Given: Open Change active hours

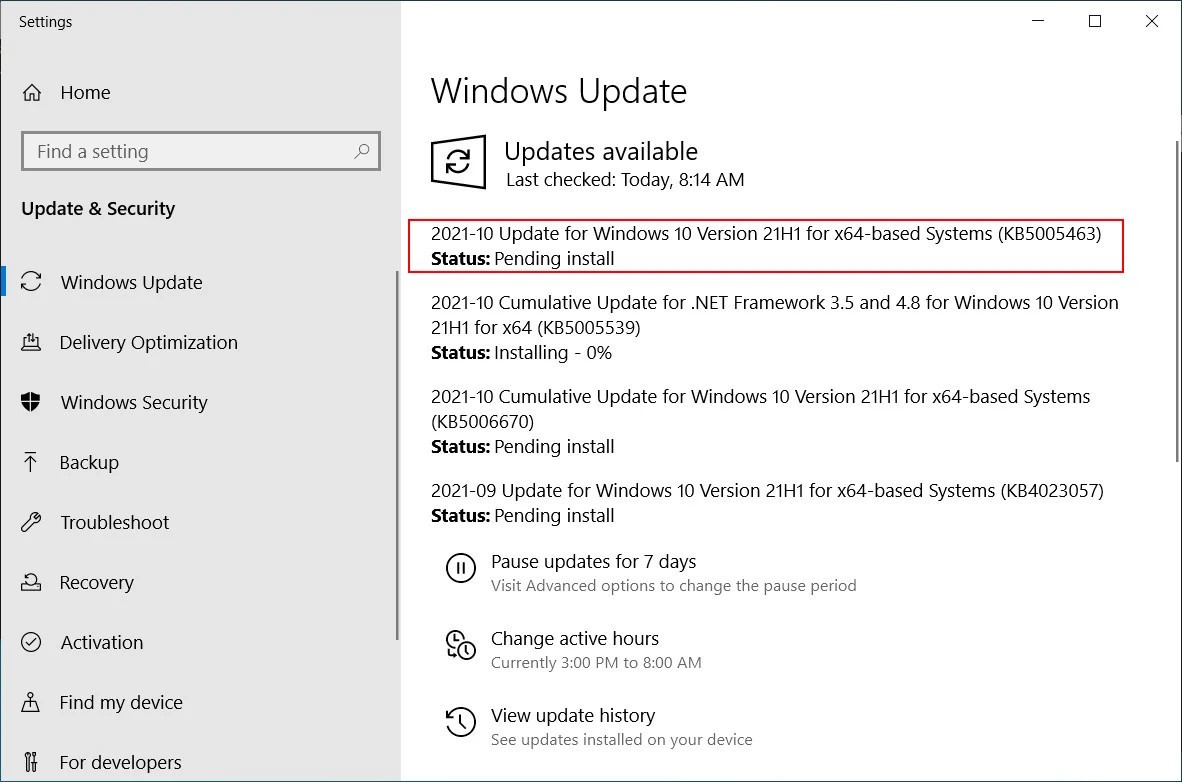Looking at the screenshot, I should click(575, 639).
